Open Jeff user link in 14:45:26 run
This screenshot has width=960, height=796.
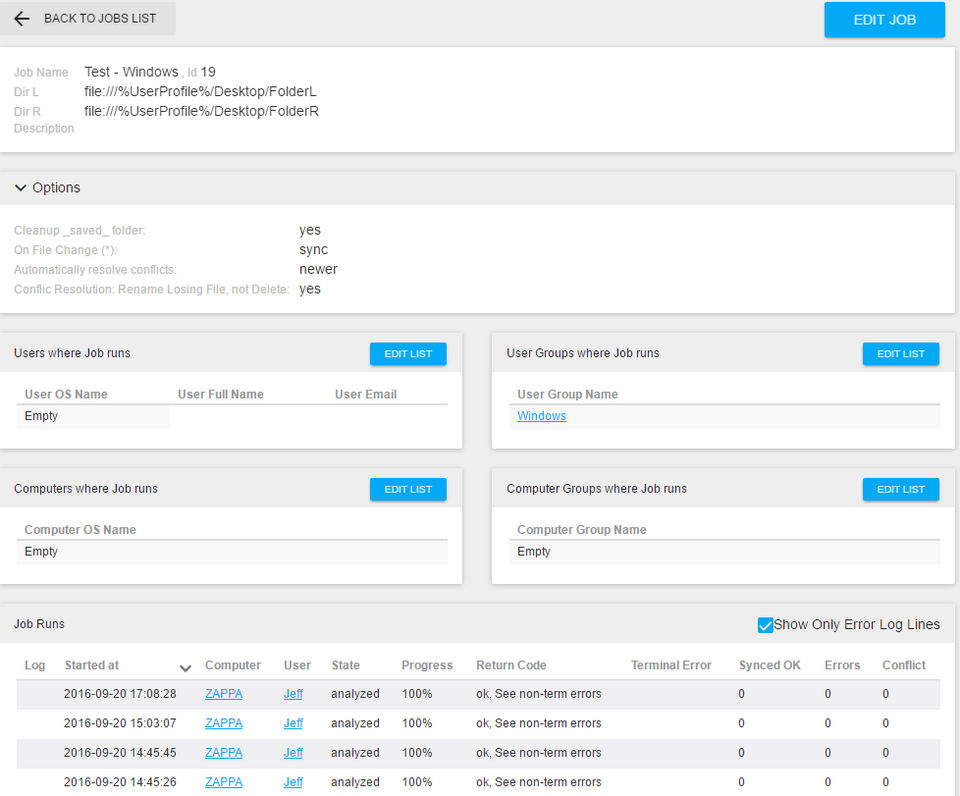pyautogui.click(x=293, y=782)
